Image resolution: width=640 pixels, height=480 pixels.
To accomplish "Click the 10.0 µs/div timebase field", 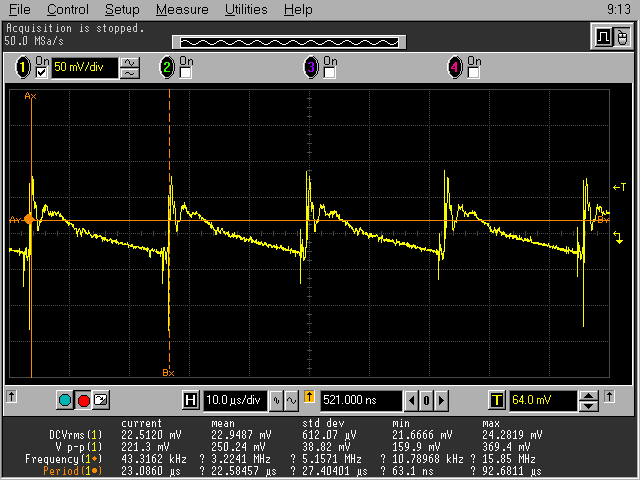I will (x=235, y=401).
